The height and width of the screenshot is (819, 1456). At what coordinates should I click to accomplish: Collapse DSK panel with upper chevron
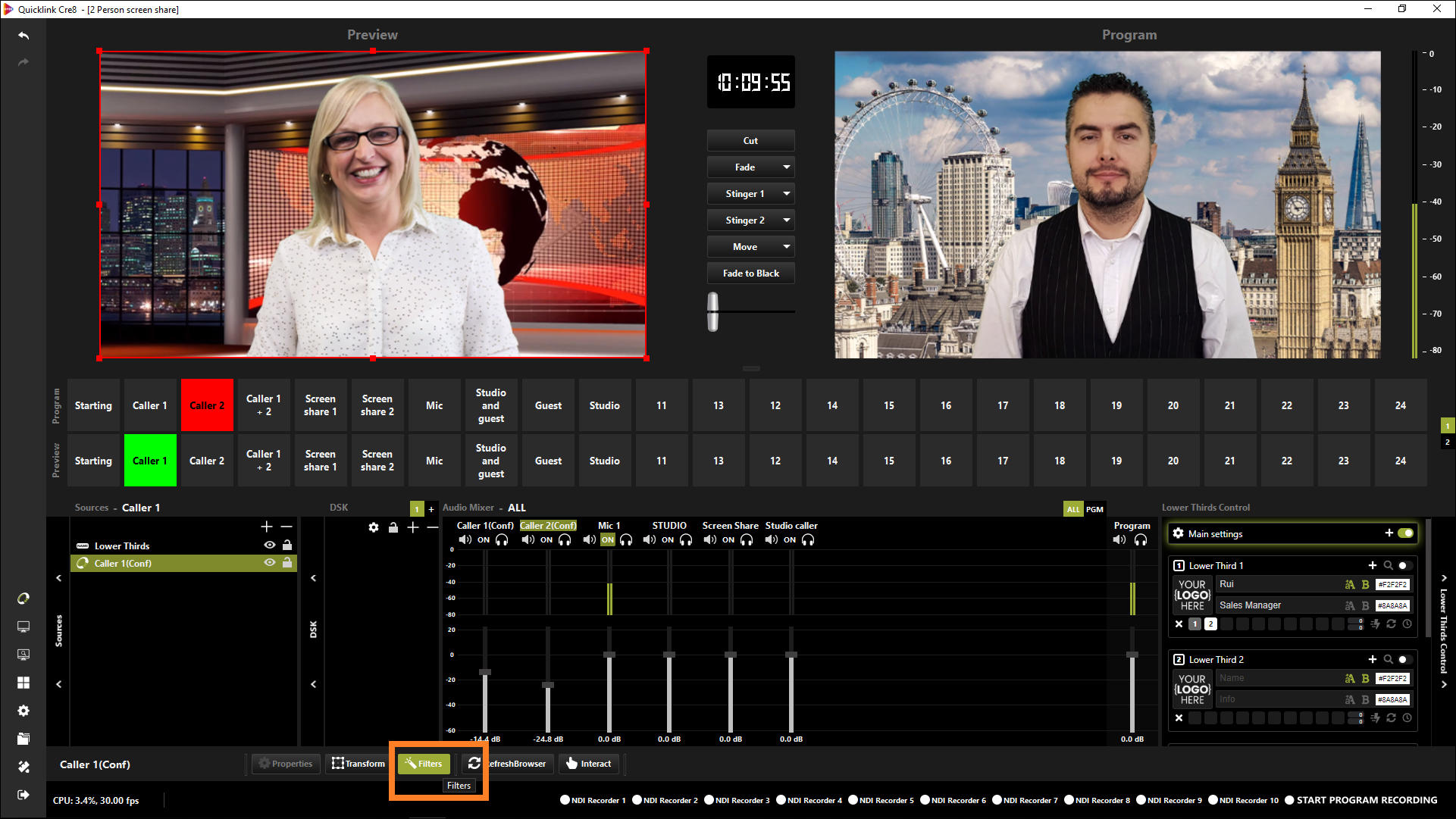click(x=313, y=578)
